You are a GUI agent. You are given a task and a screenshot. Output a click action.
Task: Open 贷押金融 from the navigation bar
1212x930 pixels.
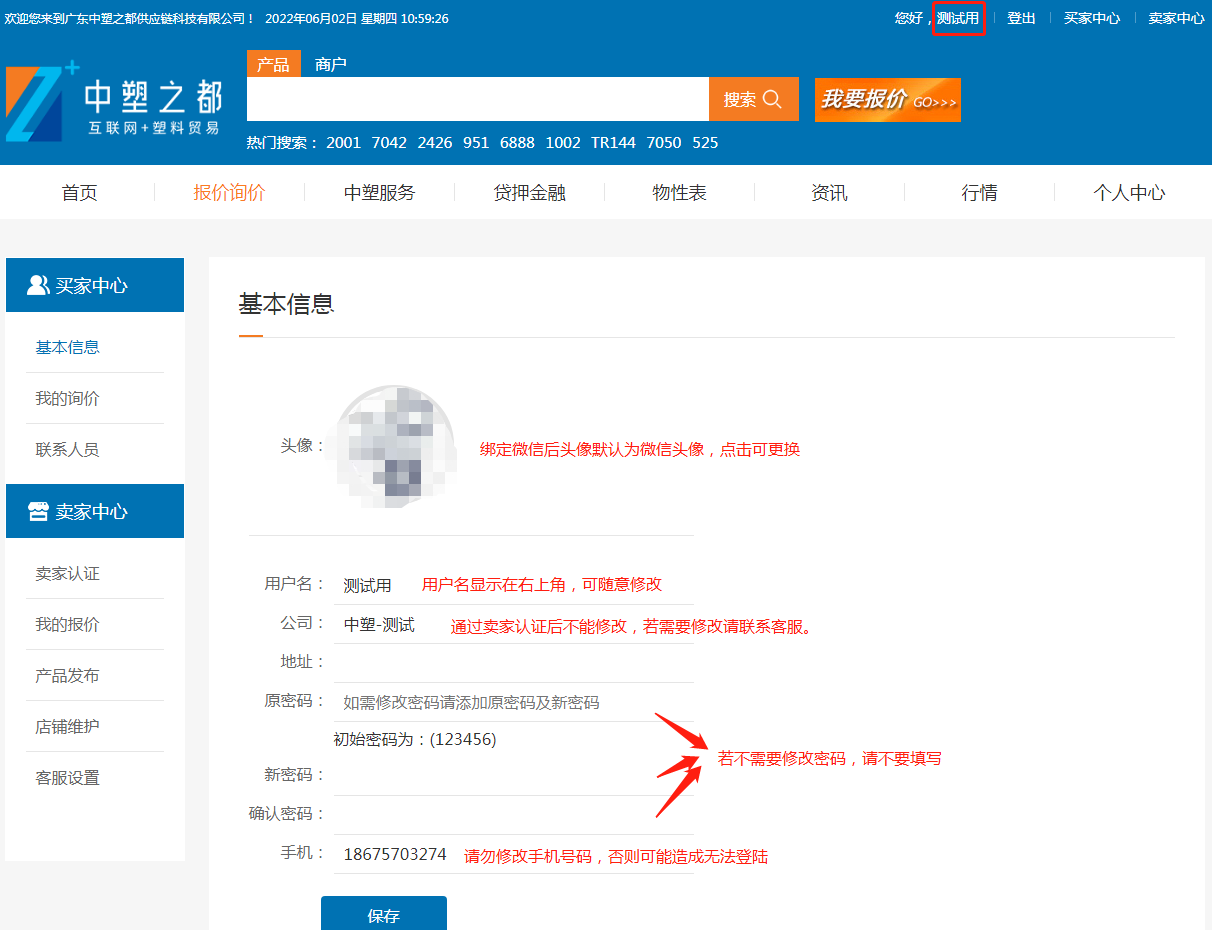[529, 193]
